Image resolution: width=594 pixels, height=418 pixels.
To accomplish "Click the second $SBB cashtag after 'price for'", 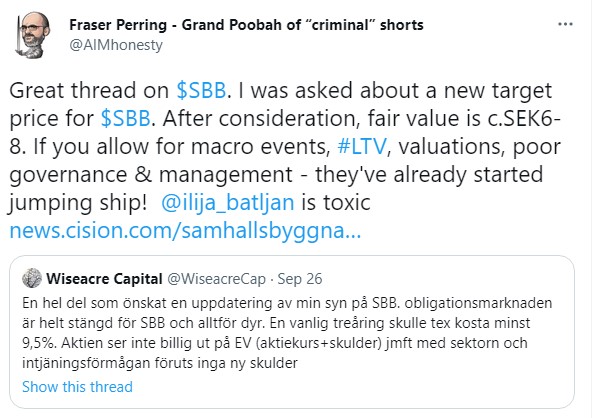I will click(x=126, y=119).
